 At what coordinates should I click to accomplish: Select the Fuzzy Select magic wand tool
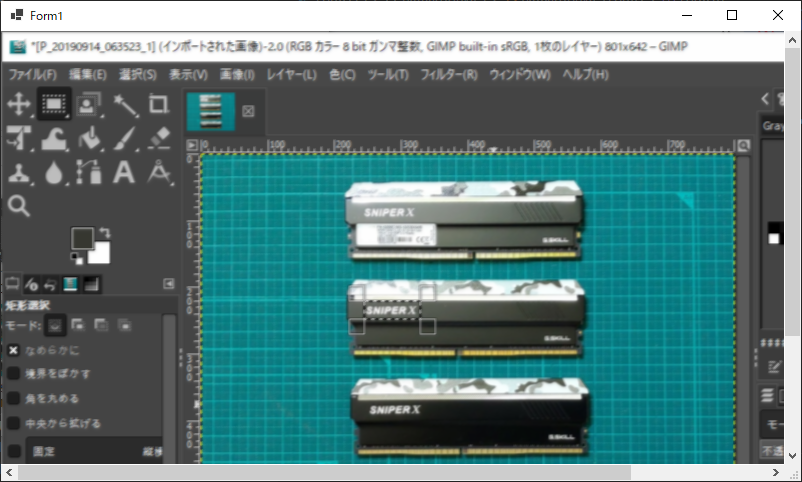[124, 104]
